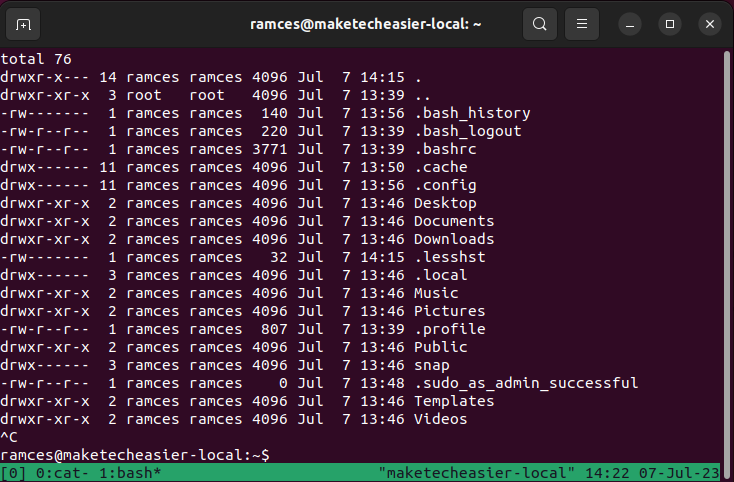
Task: Open a new terminal tab
Action: pos(23,24)
